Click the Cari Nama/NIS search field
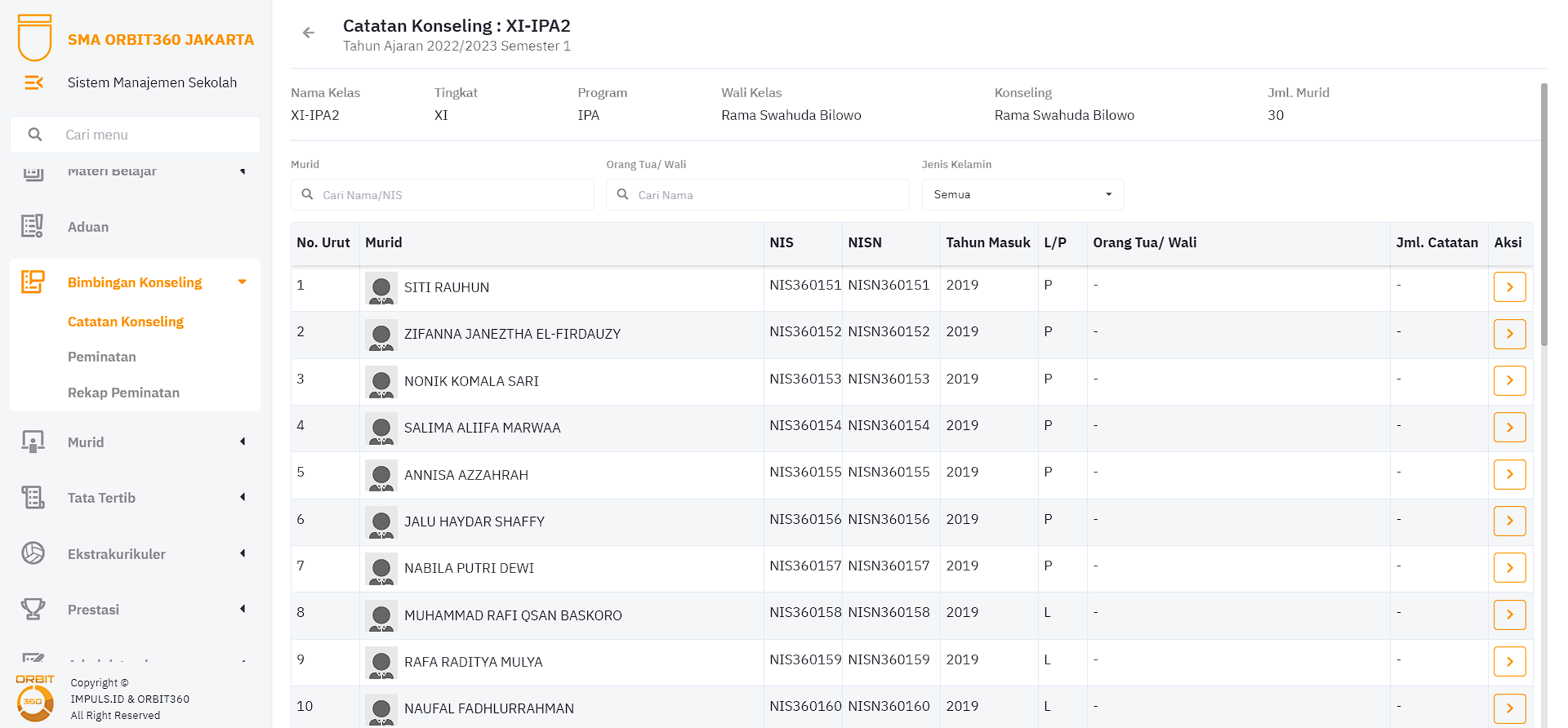The height and width of the screenshot is (728, 1568). coord(449,195)
